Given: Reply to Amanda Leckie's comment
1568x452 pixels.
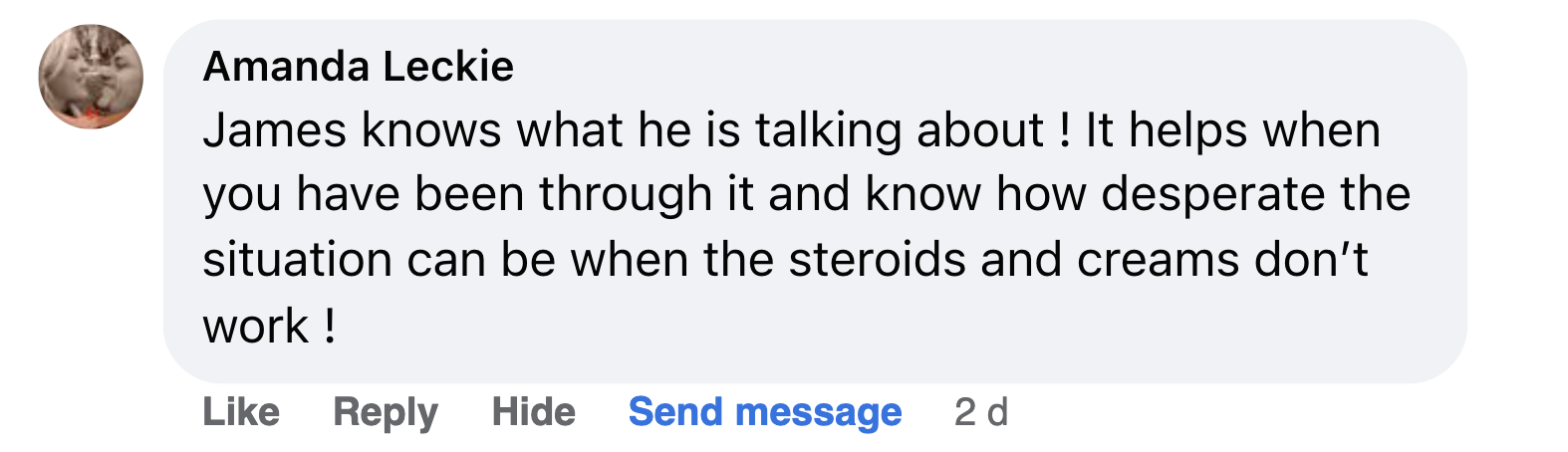Looking at the screenshot, I should point(386,412).
